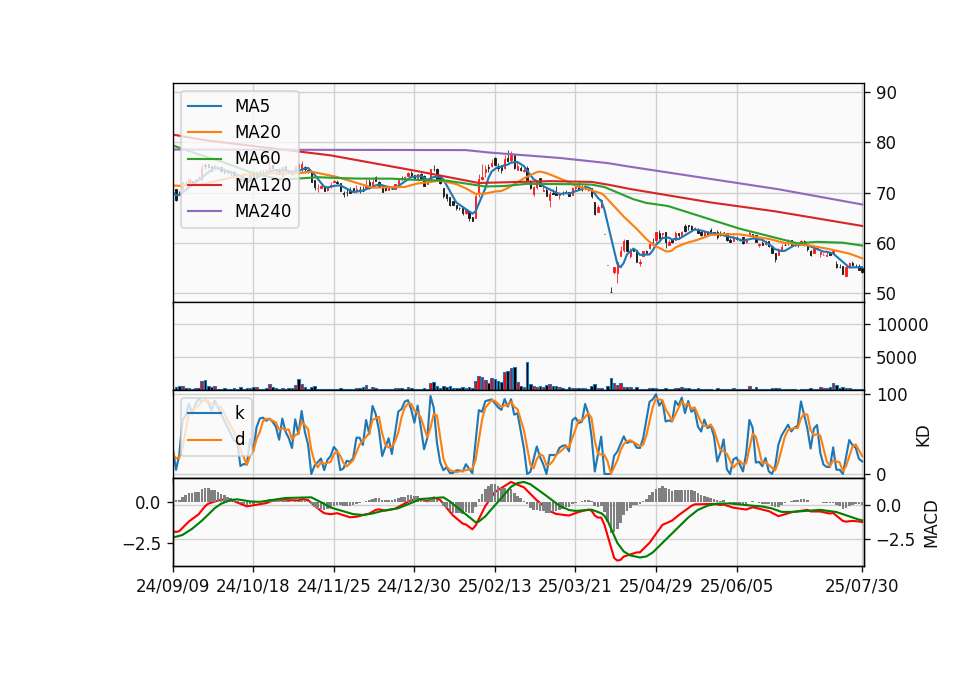This screenshot has width=960, height=690.
Task: Click the 10000 volume axis label
Action: click(902, 325)
